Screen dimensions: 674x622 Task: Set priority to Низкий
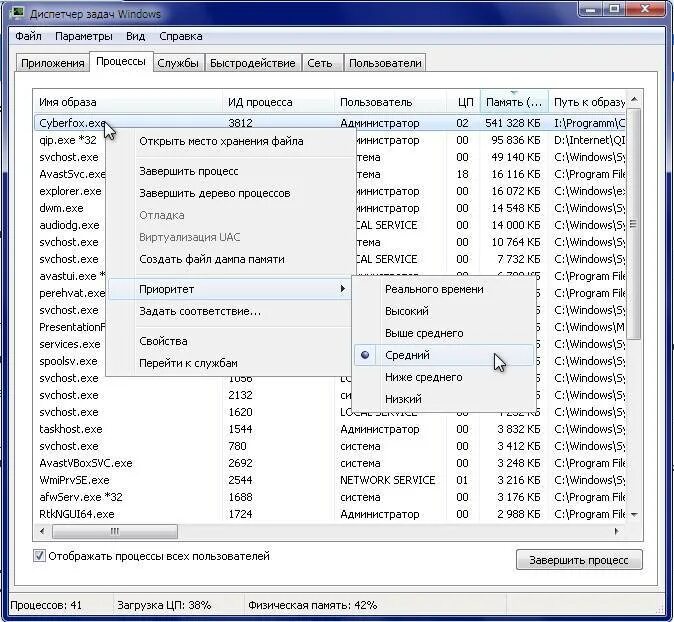(x=444, y=399)
